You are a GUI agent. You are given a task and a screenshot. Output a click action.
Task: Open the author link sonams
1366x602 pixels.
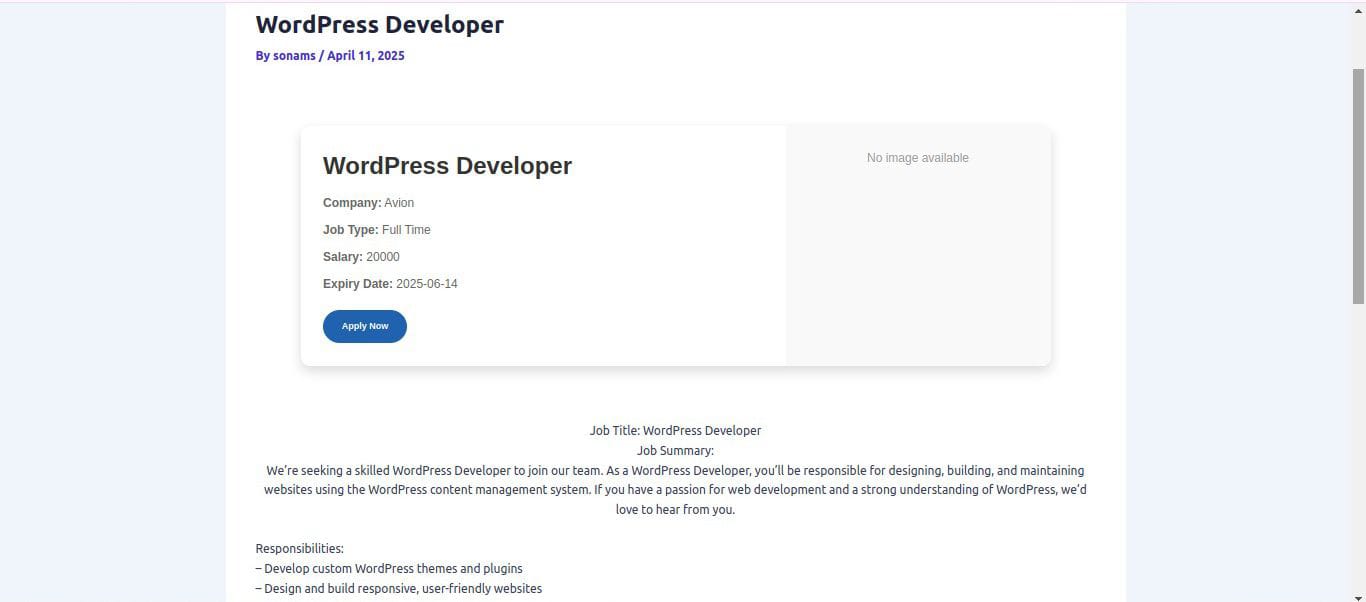(294, 55)
